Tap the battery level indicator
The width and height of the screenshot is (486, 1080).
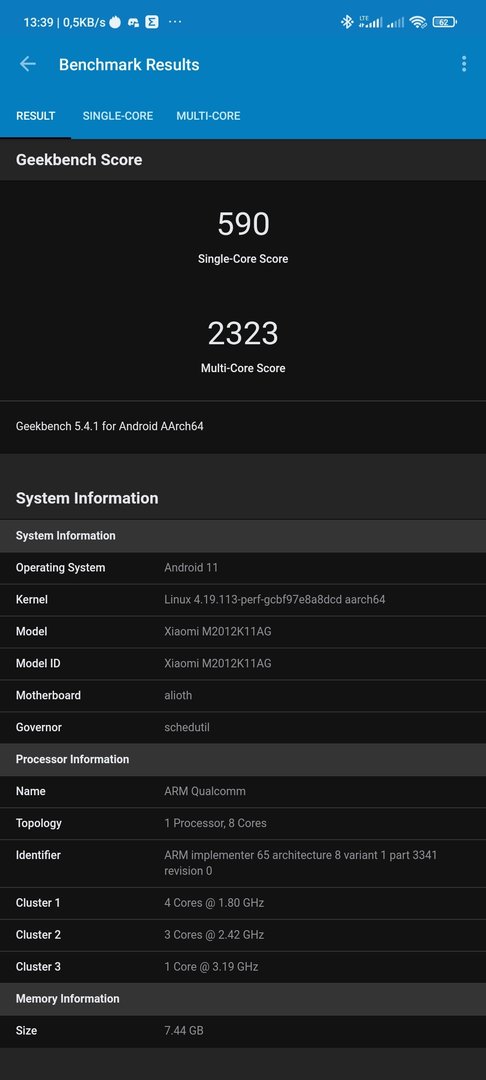coord(445,22)
